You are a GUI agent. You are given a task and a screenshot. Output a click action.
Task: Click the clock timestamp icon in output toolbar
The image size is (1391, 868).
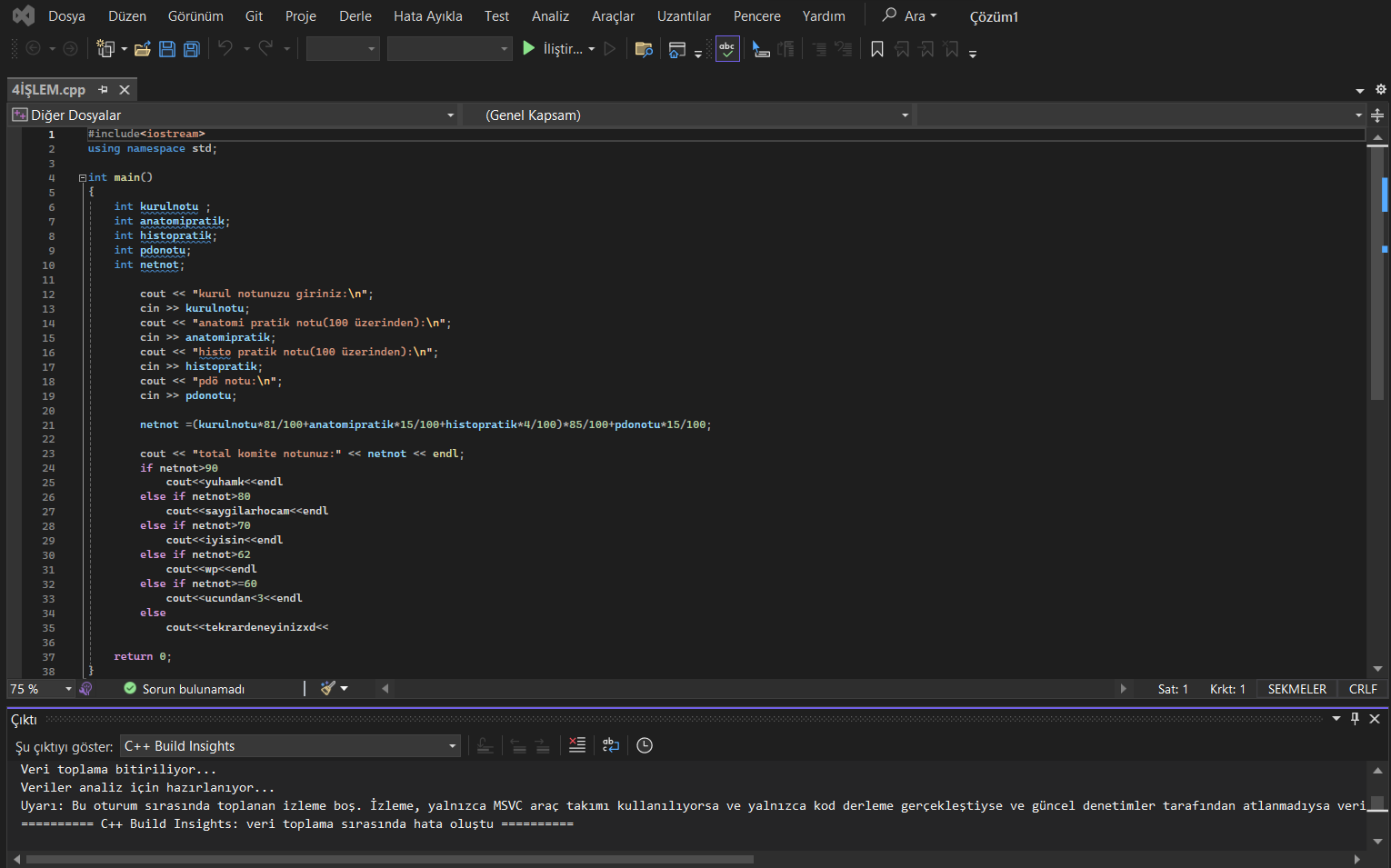[645, 745]
